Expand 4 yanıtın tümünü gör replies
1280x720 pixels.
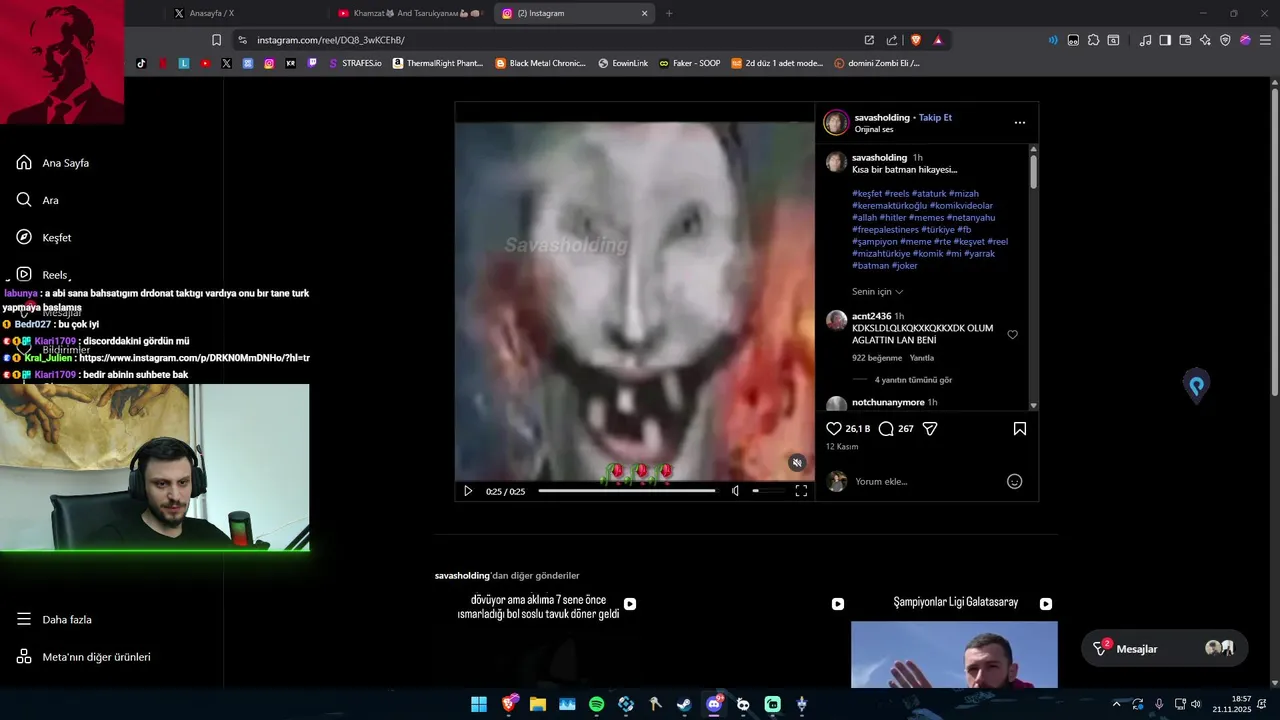point(913,380)
